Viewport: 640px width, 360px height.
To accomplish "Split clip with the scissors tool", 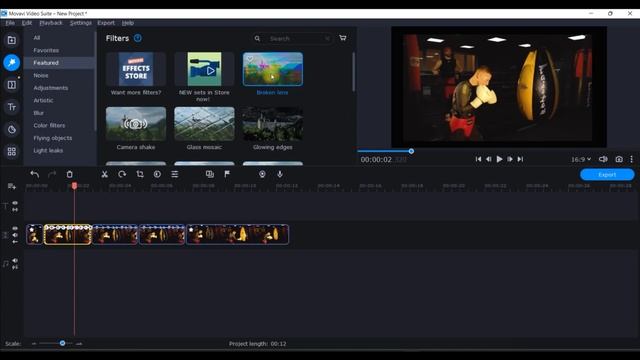I will [x=104, y=174].
